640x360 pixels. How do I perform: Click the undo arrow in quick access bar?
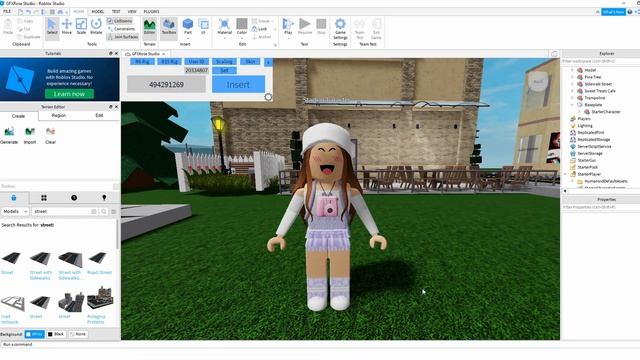pos(28,12)
